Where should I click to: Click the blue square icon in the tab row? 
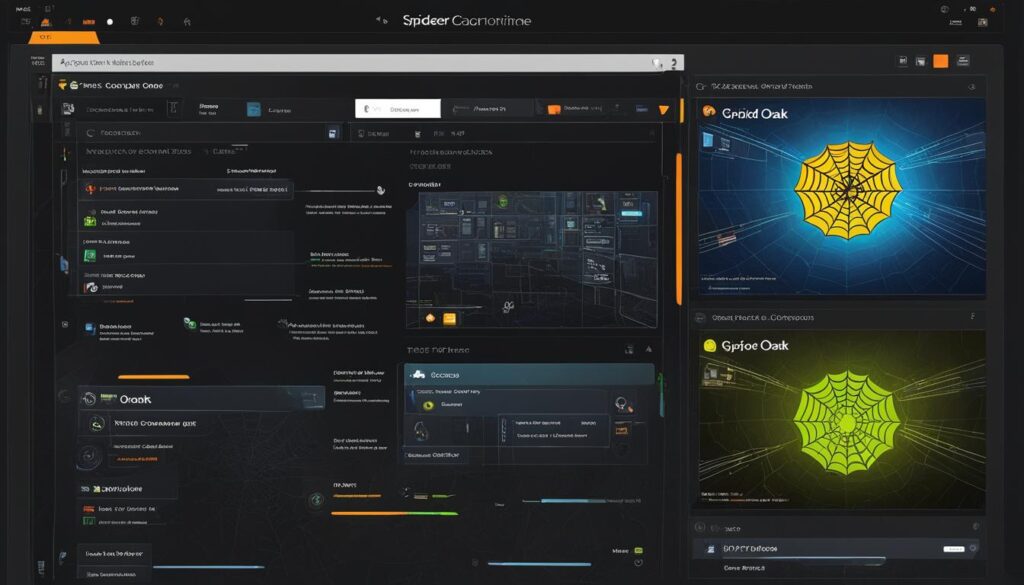(253, 110)
